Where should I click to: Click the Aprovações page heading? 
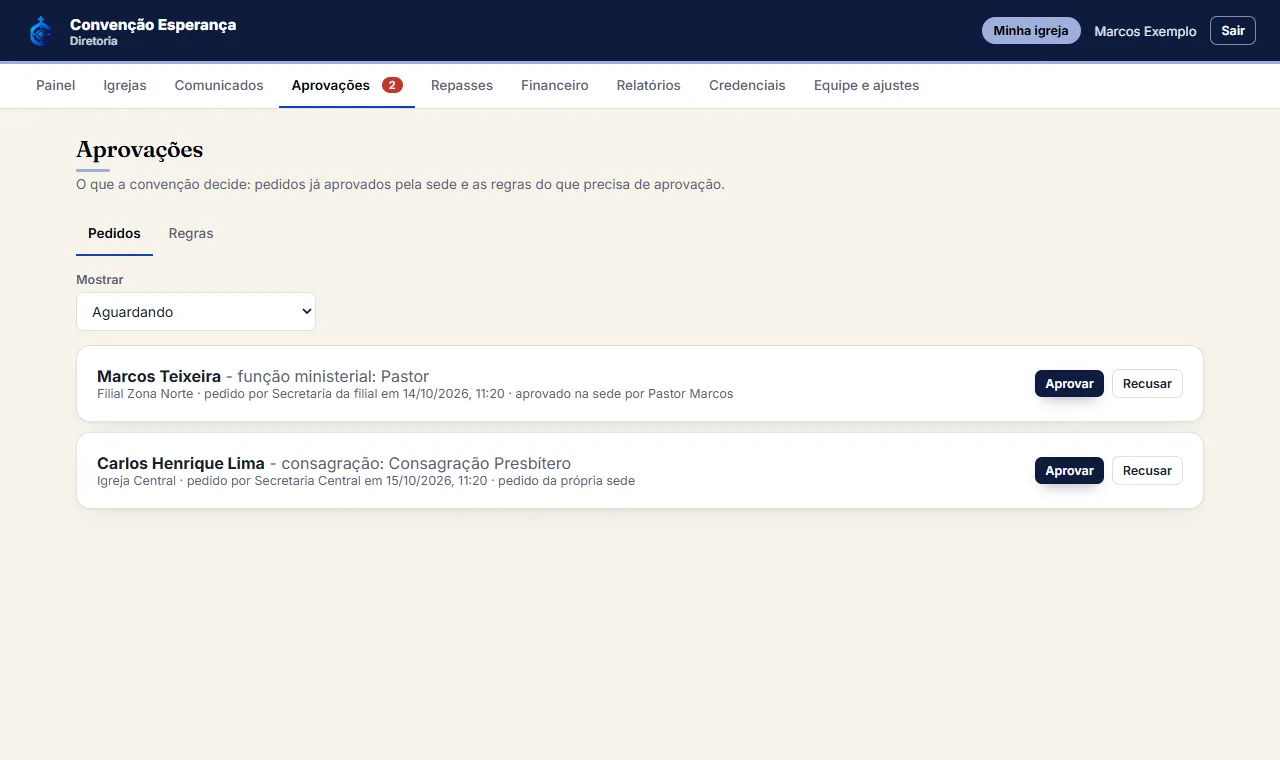[x=140, y=150]
